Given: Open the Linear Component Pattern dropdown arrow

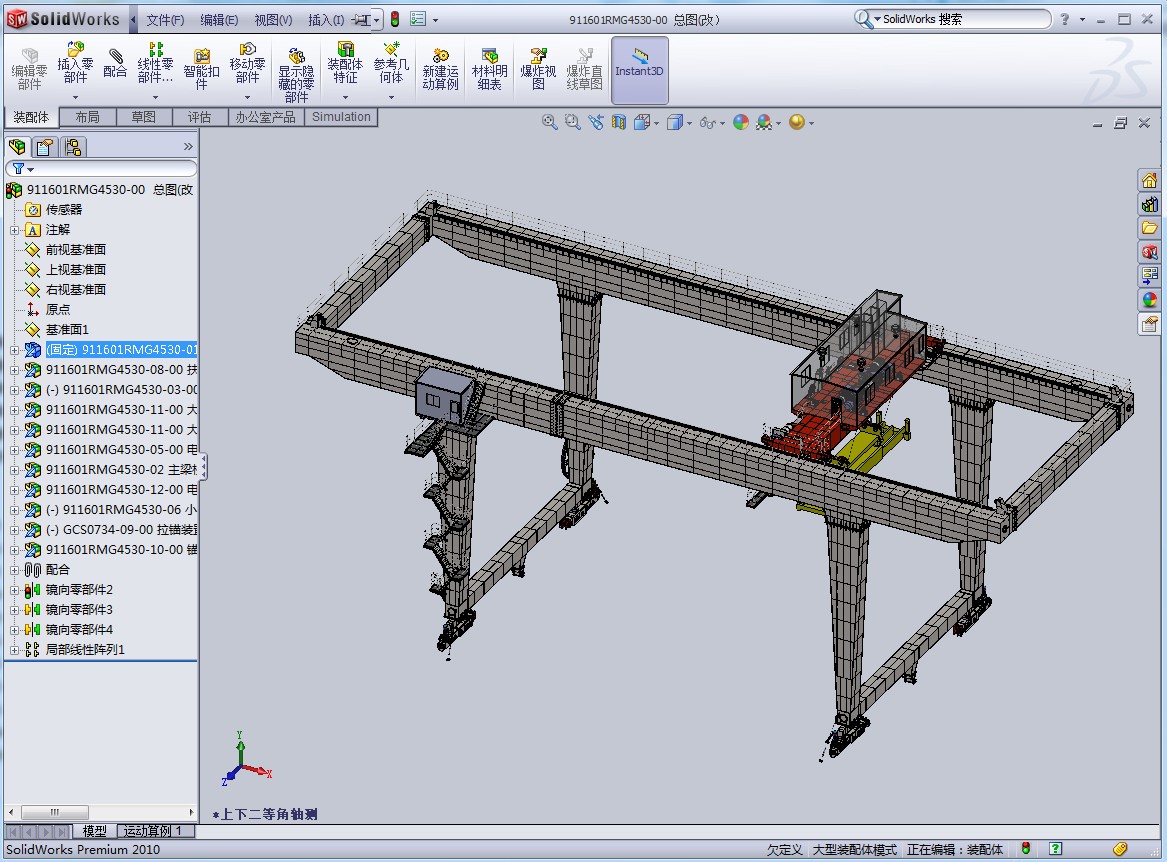Looking at the screenshot, I should (155, 97).
